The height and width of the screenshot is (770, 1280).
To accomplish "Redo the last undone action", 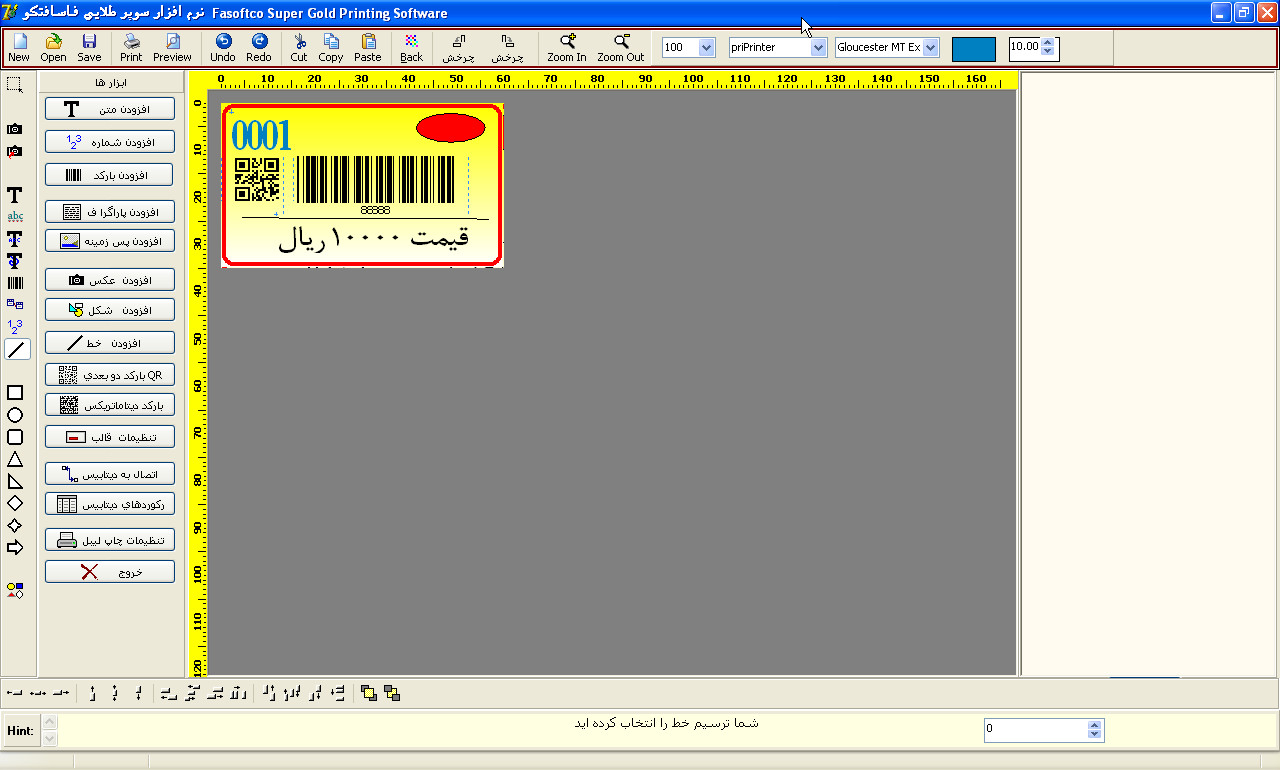I will (x=259, y=48).
